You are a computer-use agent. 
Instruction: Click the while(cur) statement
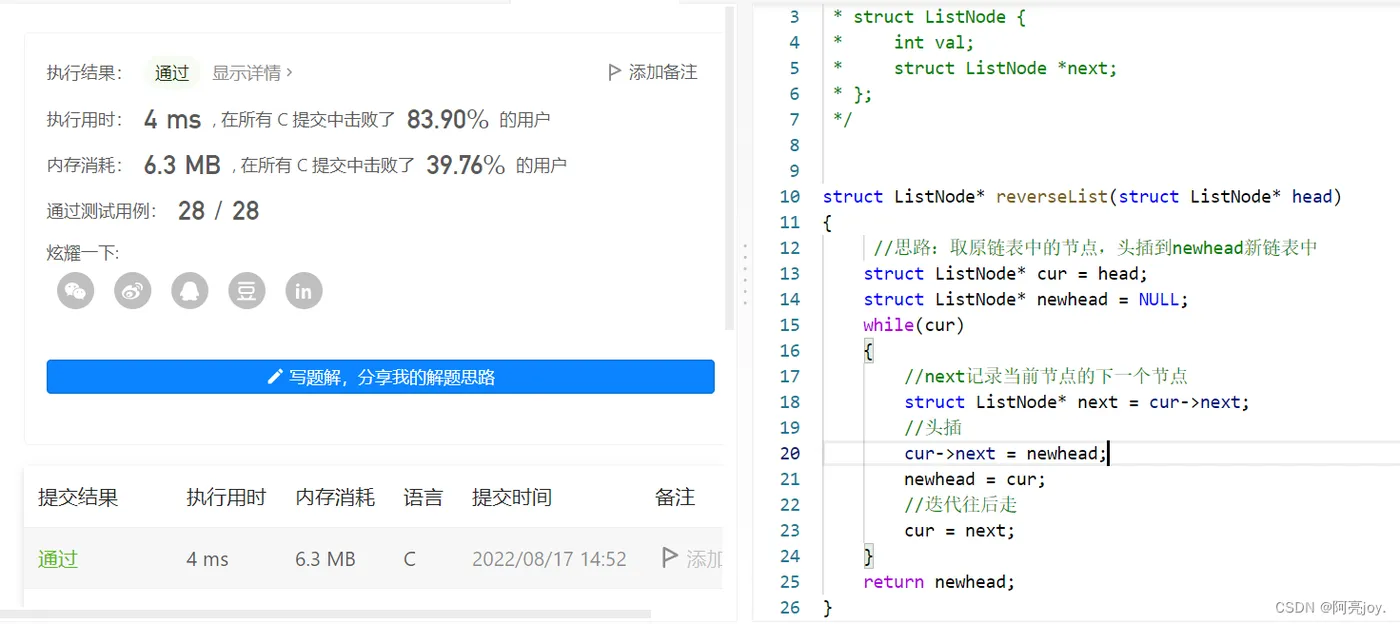(914, 325)
